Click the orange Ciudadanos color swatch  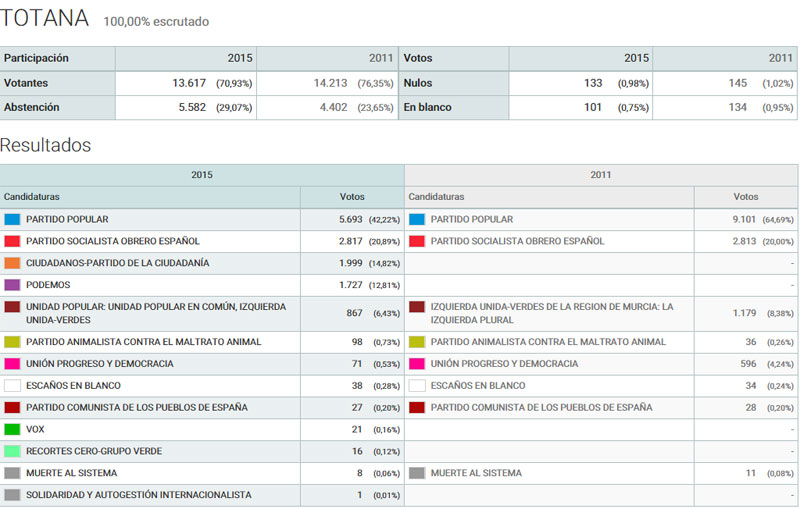pos(12,263)
